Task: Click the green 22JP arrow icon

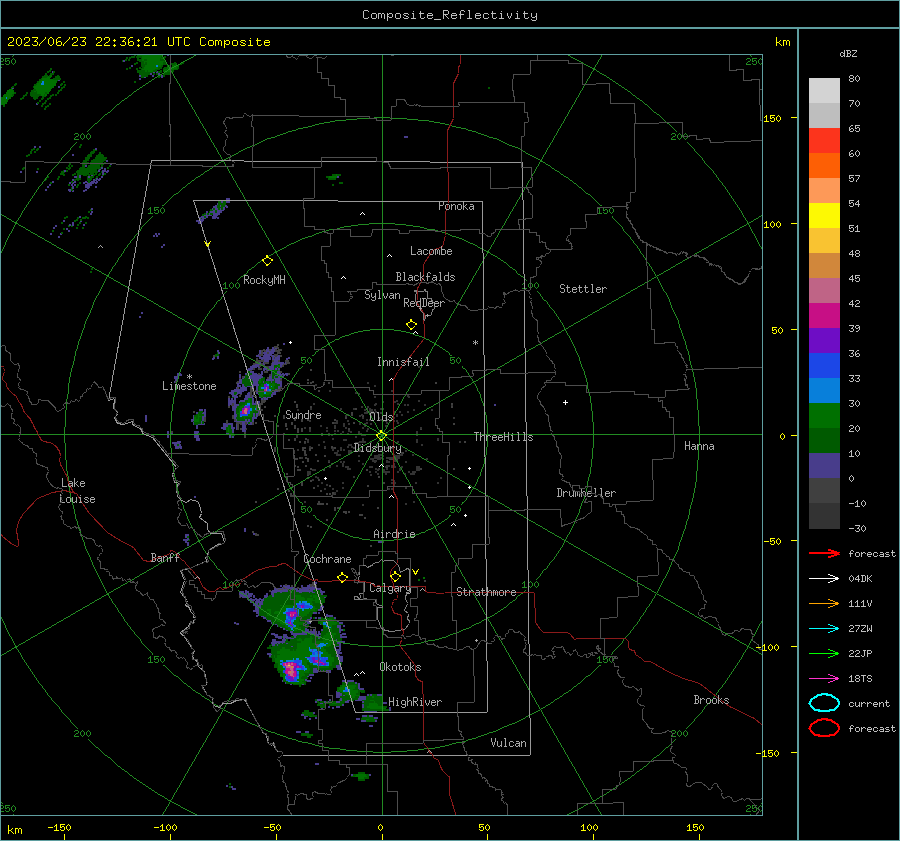Action: click(x=824, y=653)
